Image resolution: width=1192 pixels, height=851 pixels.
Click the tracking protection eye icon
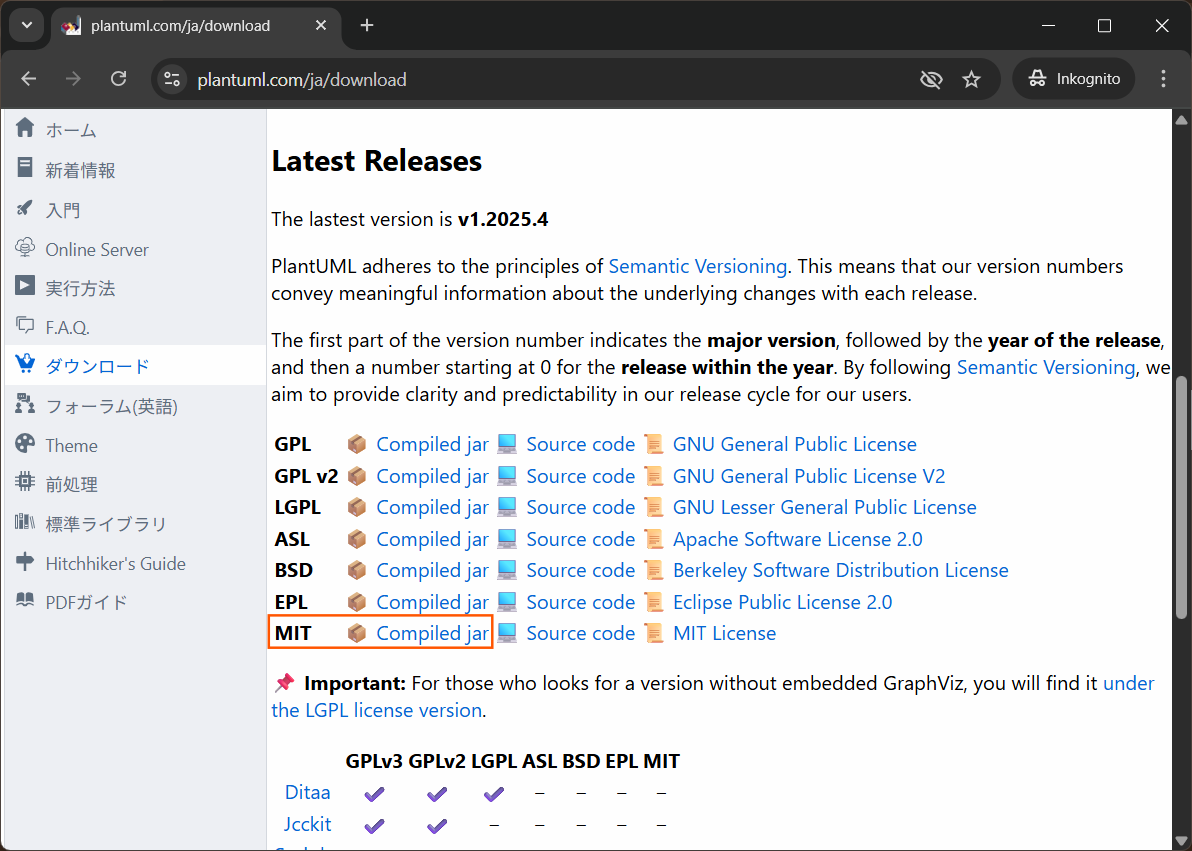coord(931,79)
